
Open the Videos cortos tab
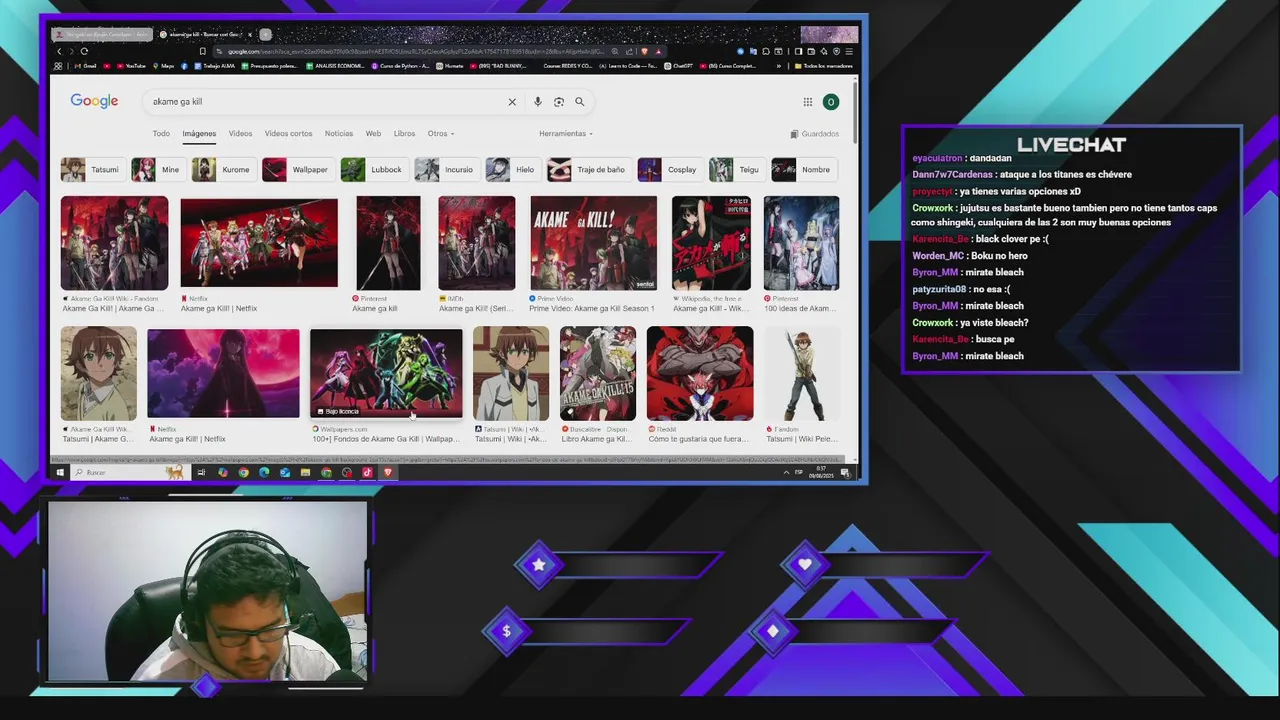(288, 134)
